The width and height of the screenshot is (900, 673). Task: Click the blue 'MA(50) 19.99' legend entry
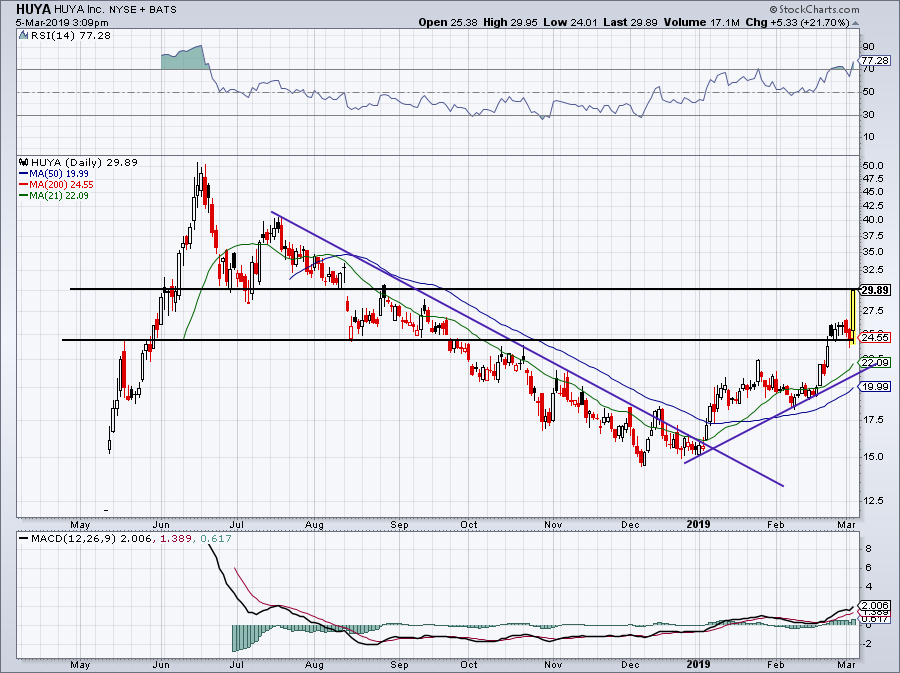pos(54,173)
